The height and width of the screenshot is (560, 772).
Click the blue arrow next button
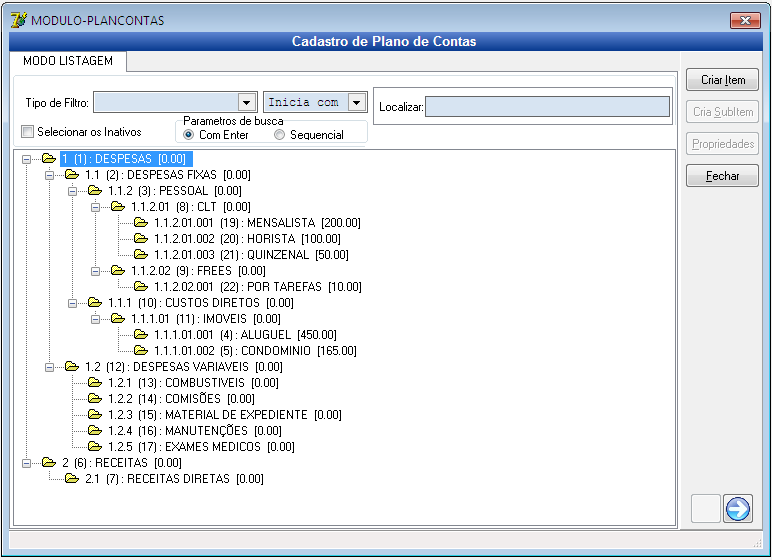coord(738,509)
